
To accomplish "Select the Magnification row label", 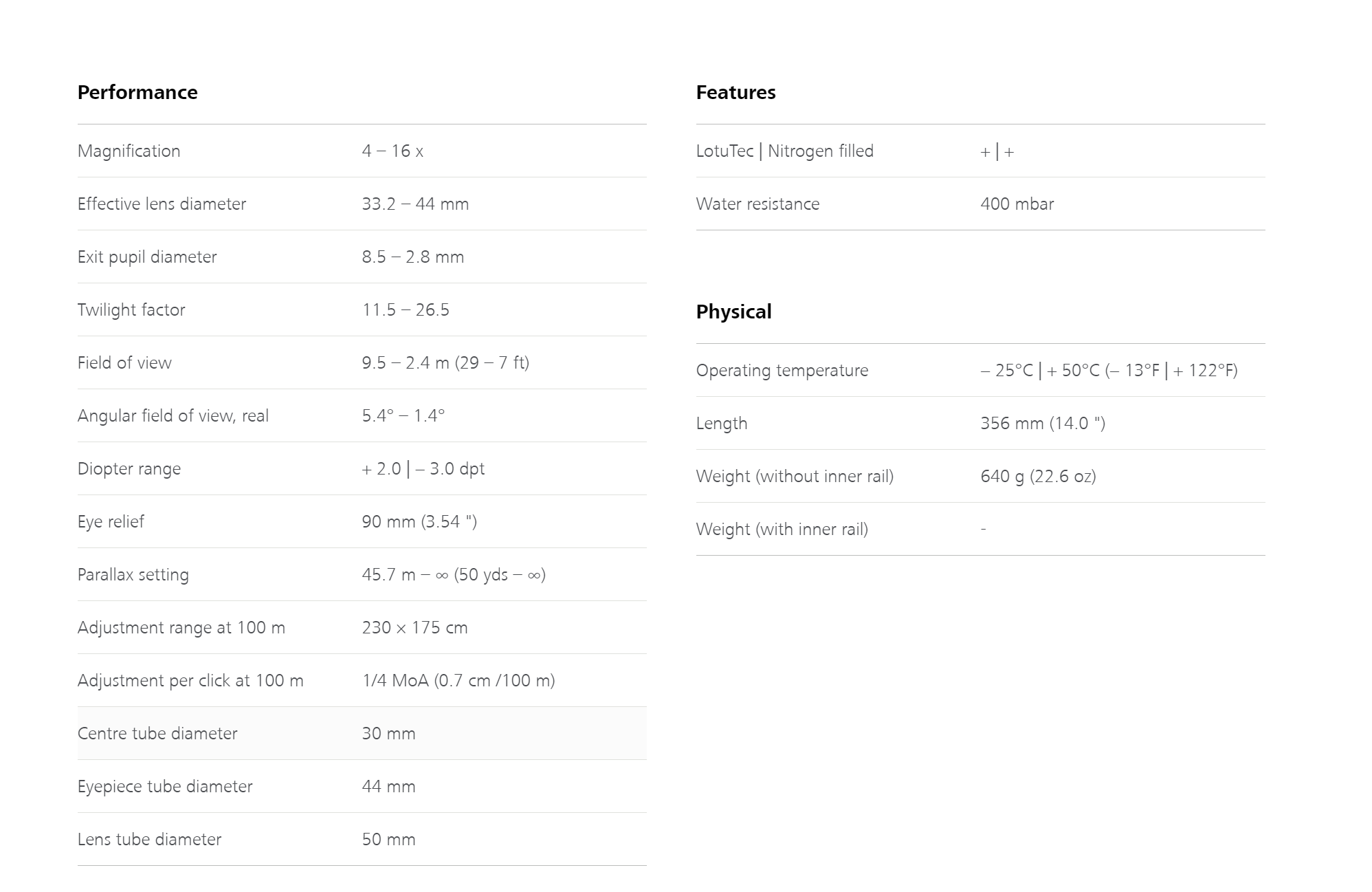I will (x=129, y=151).
